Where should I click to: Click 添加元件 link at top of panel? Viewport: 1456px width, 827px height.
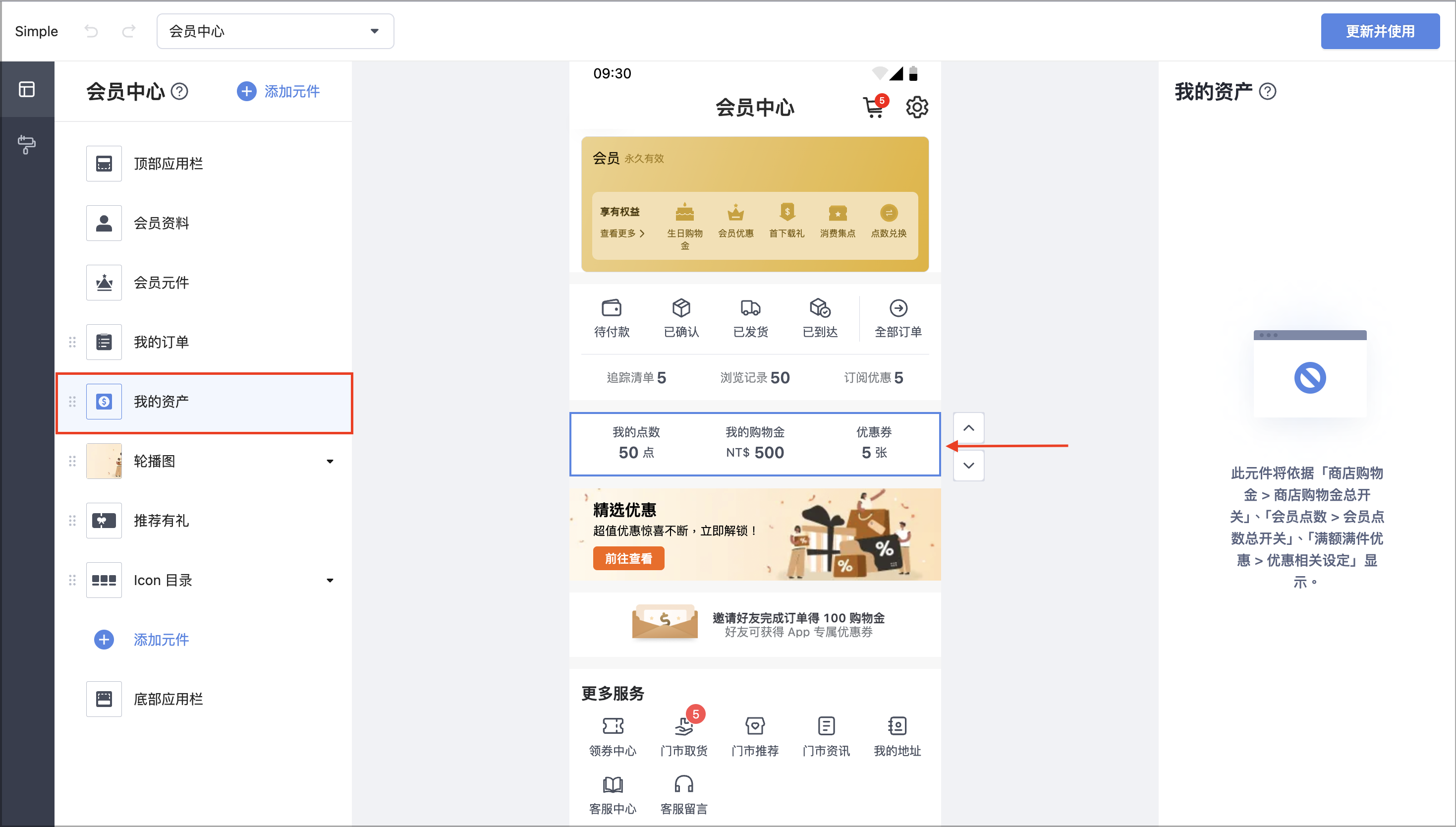[278, 91]
